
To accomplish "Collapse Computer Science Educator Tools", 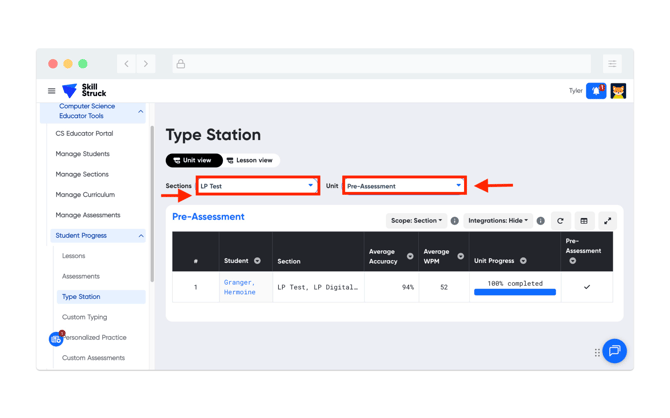I will 141,111.
